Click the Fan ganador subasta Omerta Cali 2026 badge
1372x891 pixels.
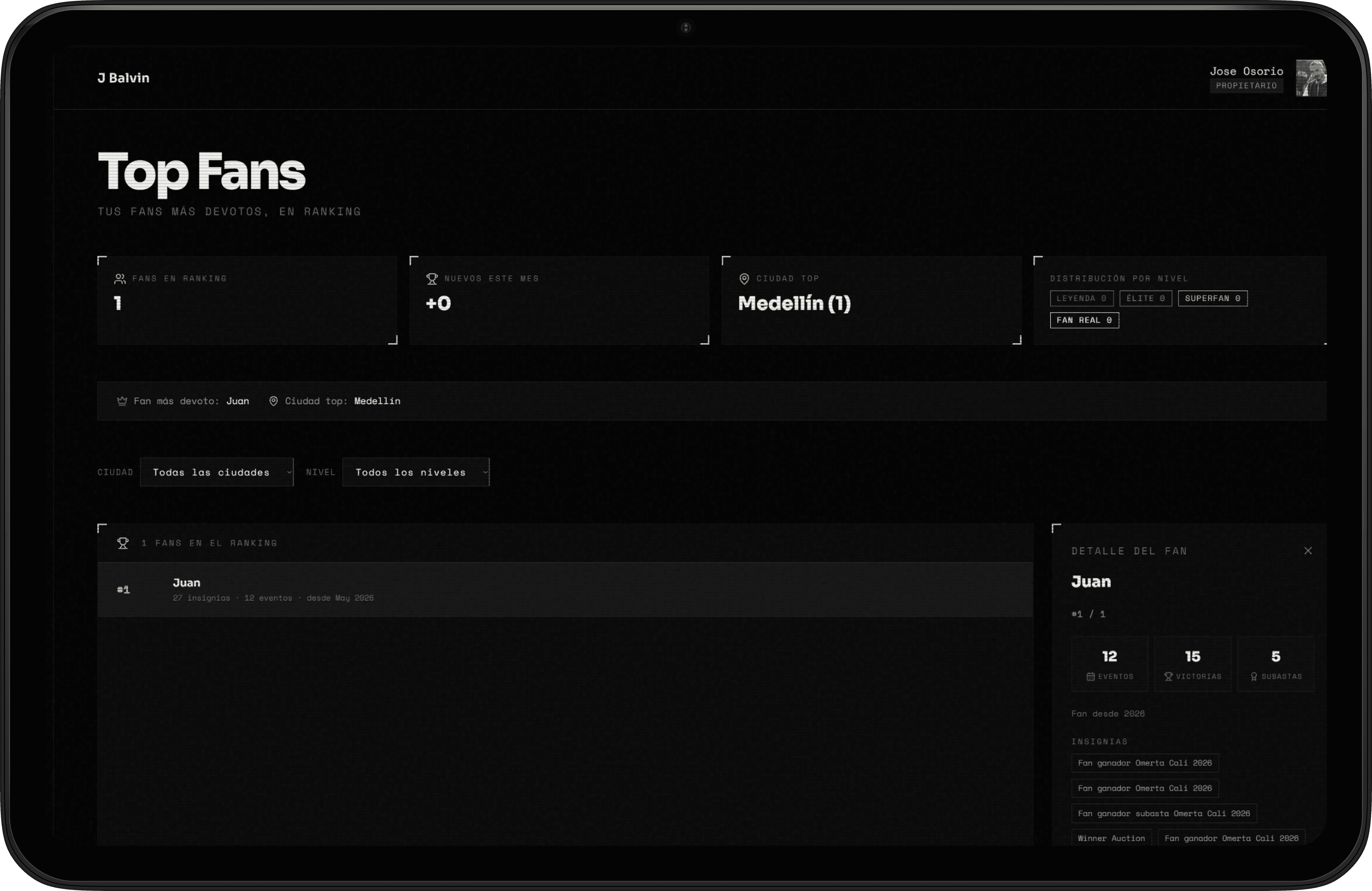(1164, 814)
